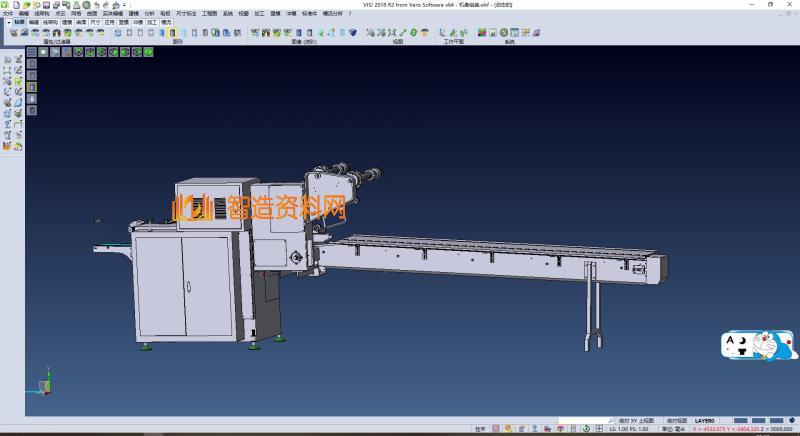Viewport: 800px width, 436px height.
Task: Click the New file icon in quick access toolbar
Action: (x=15, y=5)
